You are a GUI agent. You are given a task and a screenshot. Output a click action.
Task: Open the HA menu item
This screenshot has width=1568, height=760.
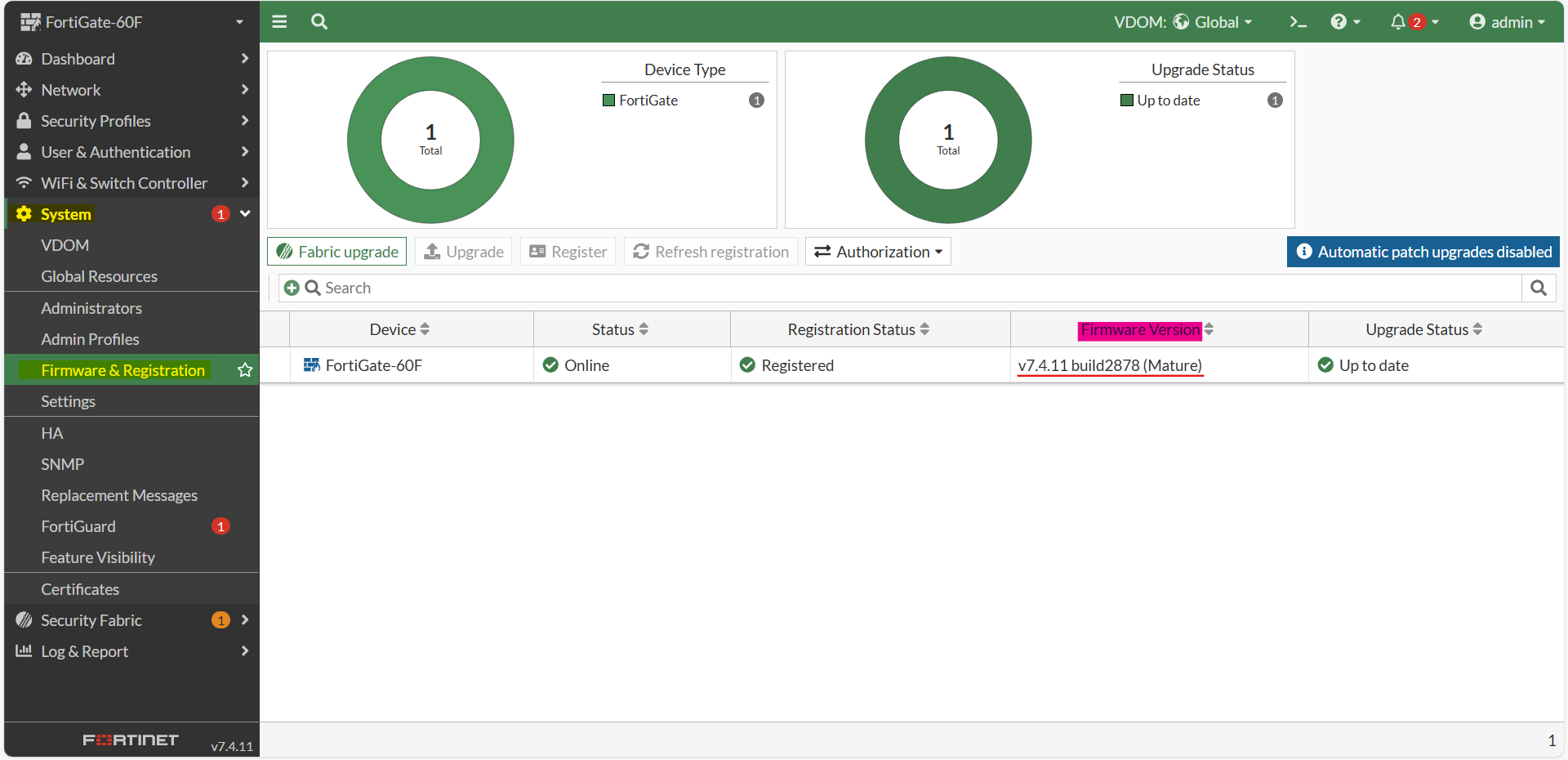(x=131, y=433)
